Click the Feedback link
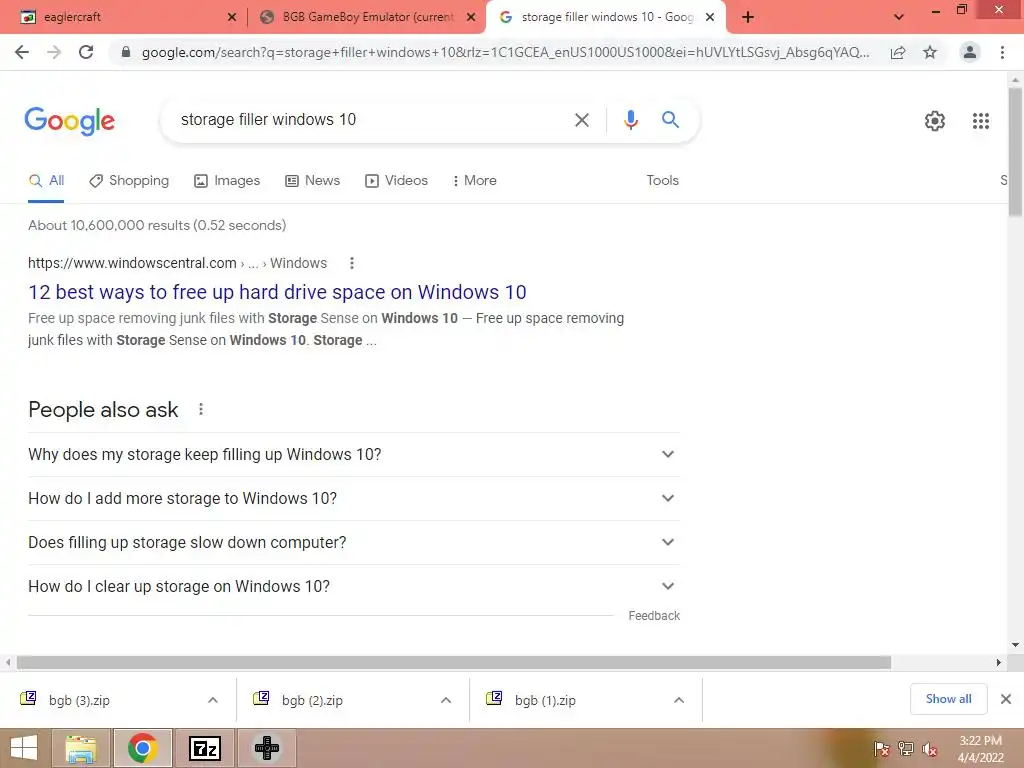Image resolution: width=1024 pixels, height=768 pixels. [x=654, y=616]
